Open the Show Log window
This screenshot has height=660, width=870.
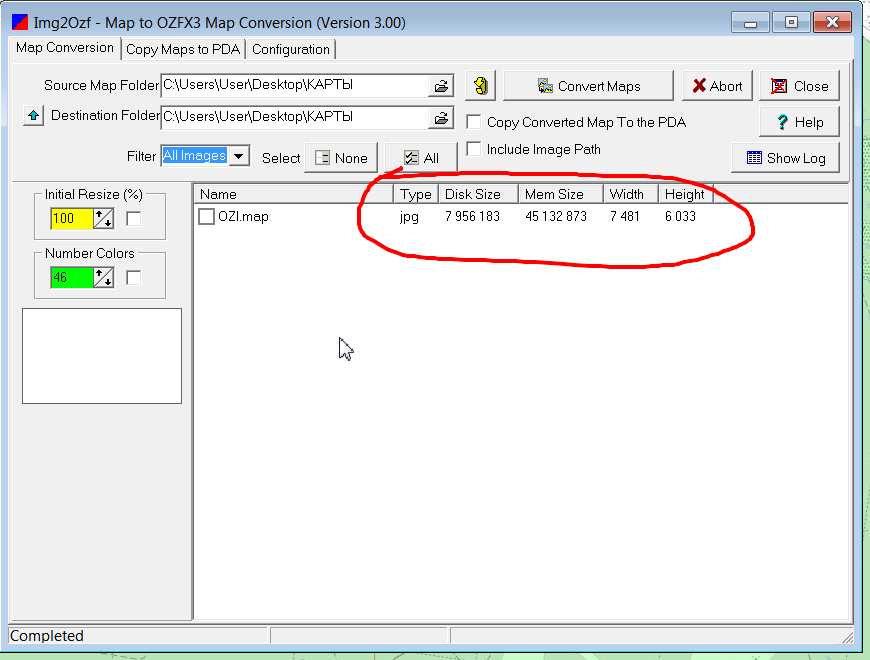pyautogui.click(x=785, y=158)
